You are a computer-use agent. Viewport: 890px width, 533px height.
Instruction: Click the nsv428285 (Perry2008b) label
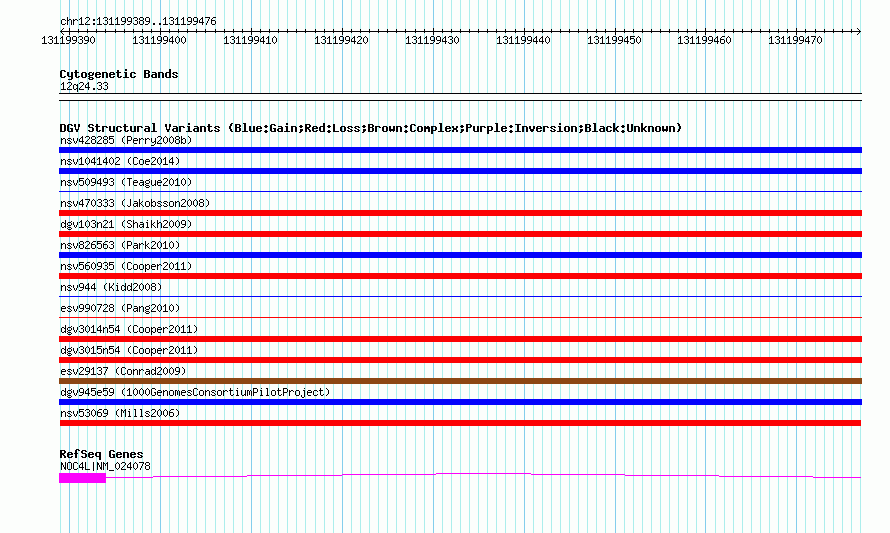pyautogui.click(x=126, y=140)
